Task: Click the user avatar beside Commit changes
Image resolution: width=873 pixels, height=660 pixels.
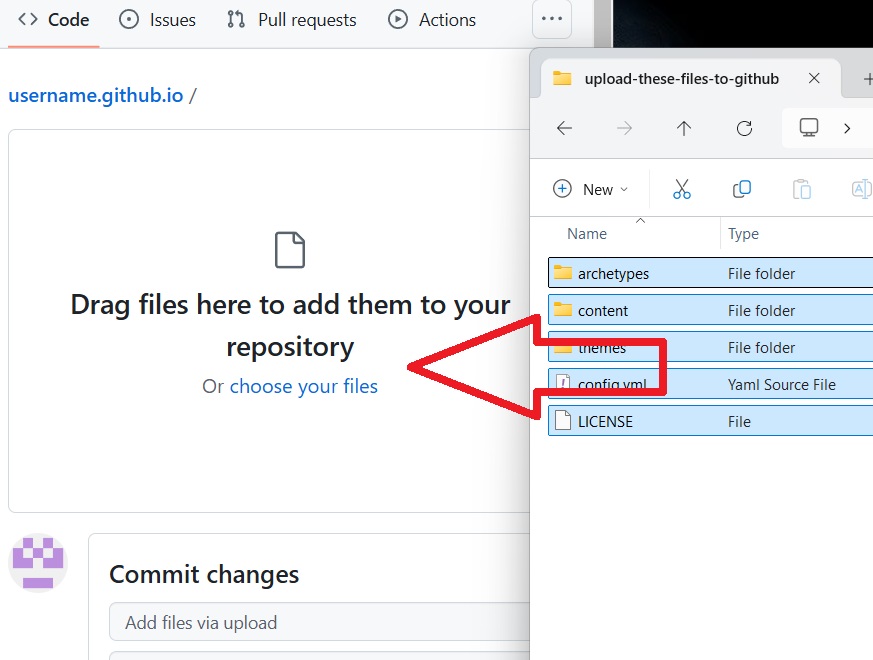Action: tap(38, 563)
